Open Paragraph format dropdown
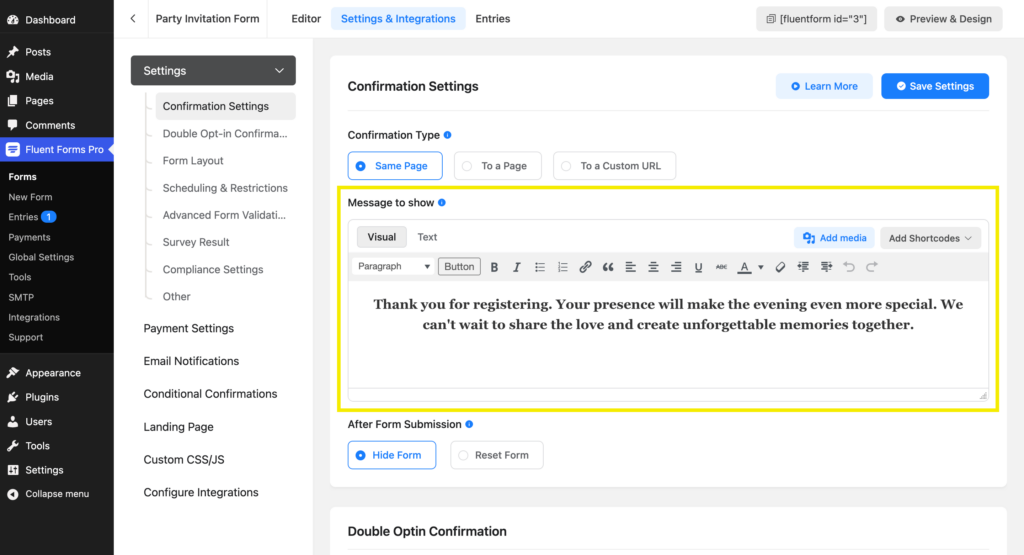The image size is (1024, 555). [393, 266]
